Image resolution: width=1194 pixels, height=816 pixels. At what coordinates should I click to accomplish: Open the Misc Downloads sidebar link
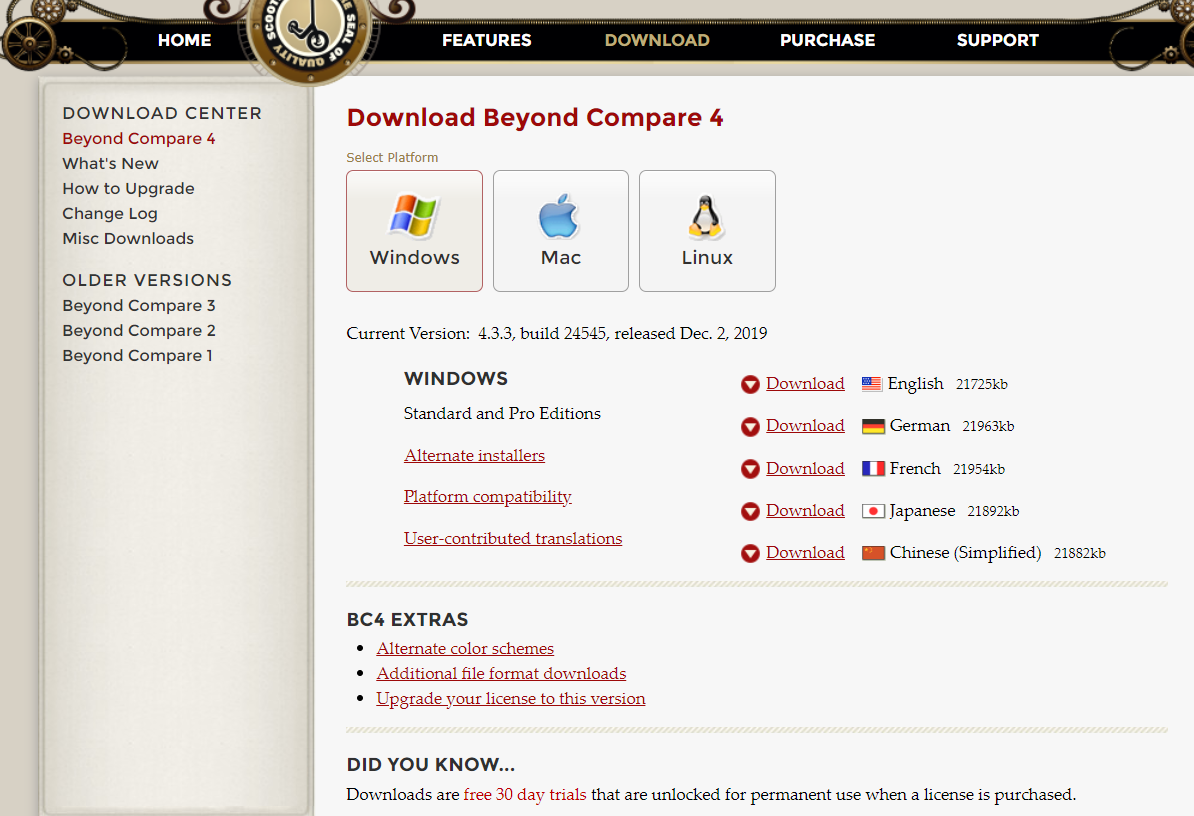click(128, 238)
